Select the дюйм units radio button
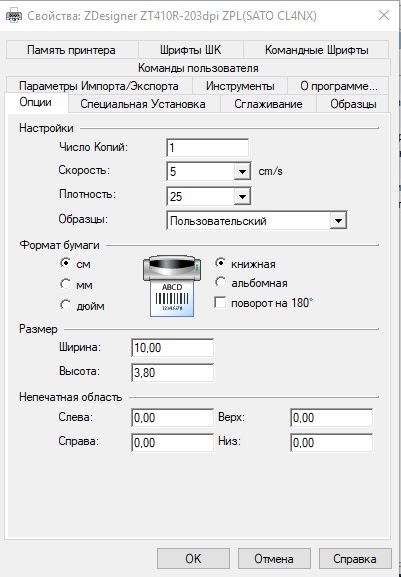The height and width of the screenshot is (577, 401). 65,305
